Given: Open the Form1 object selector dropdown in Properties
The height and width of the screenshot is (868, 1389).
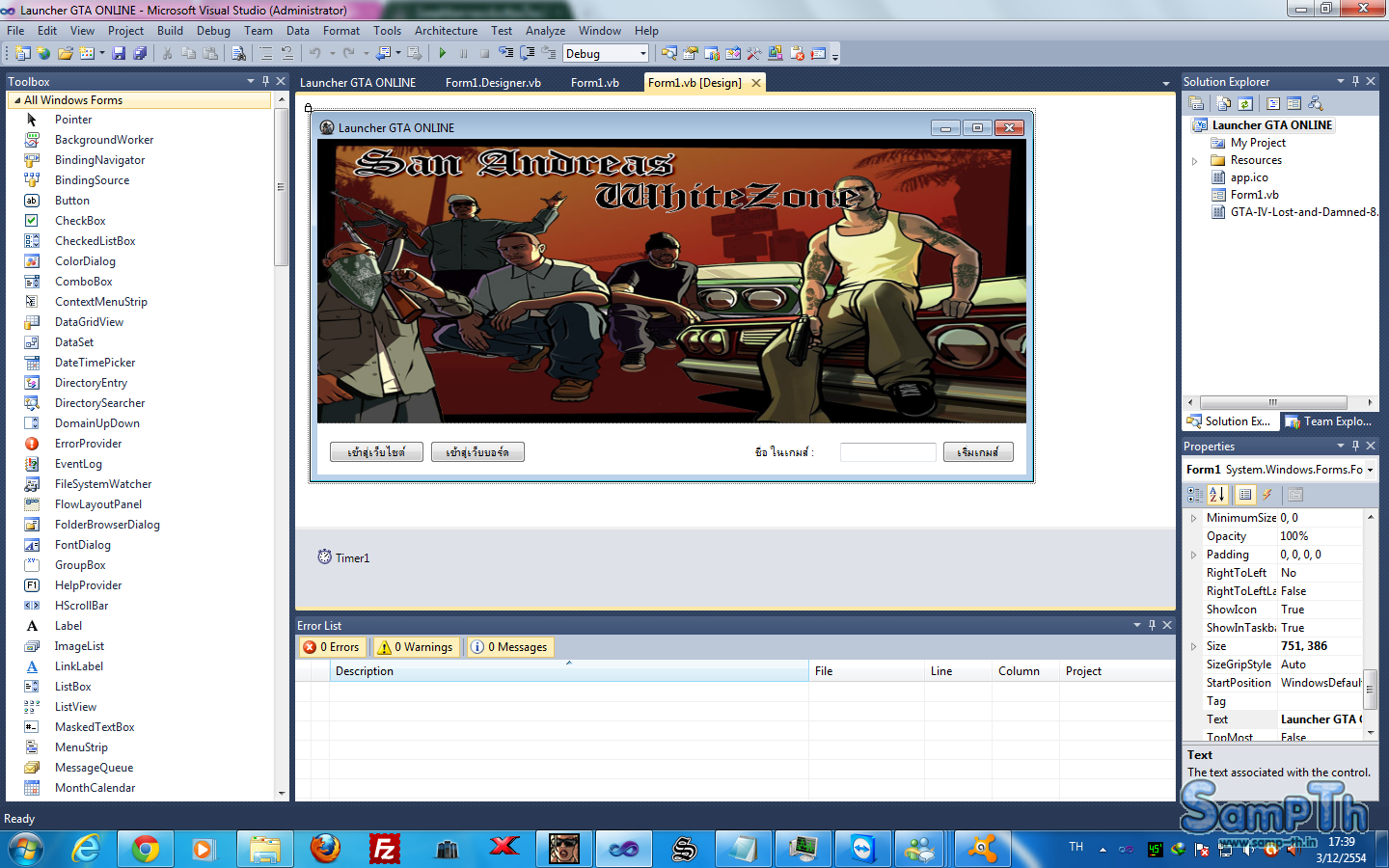Looking at the screenshot, I should point(1370,470).
